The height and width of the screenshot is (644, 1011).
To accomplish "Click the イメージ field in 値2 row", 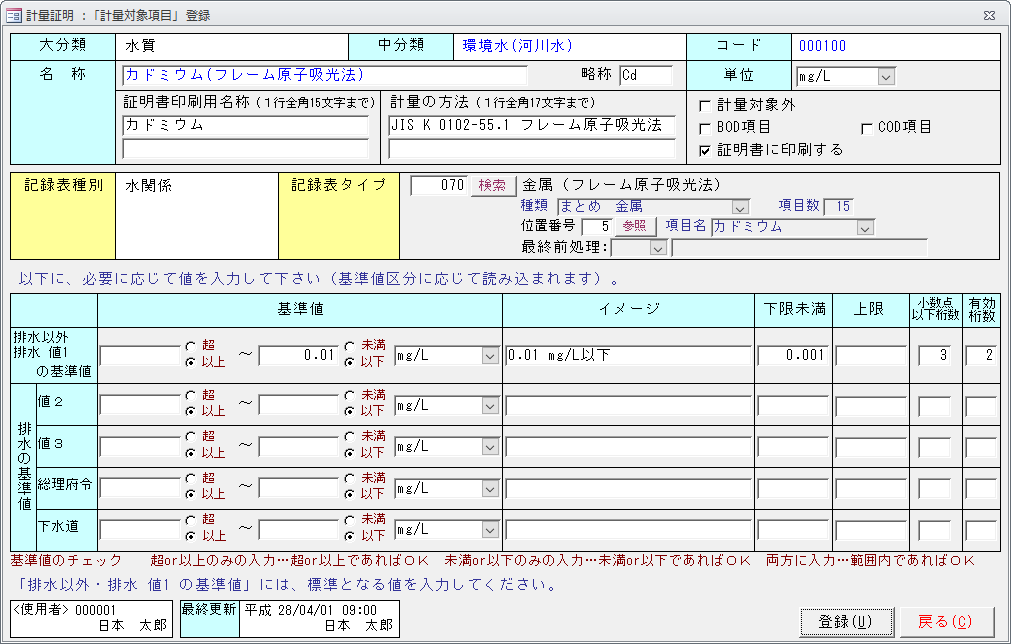I will click(x=628, y=405).
